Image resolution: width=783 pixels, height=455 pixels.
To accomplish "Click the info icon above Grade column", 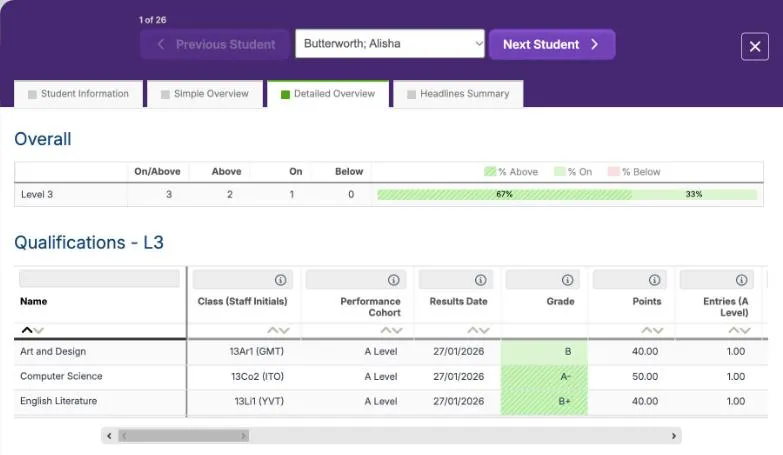I will pos(567,280).
